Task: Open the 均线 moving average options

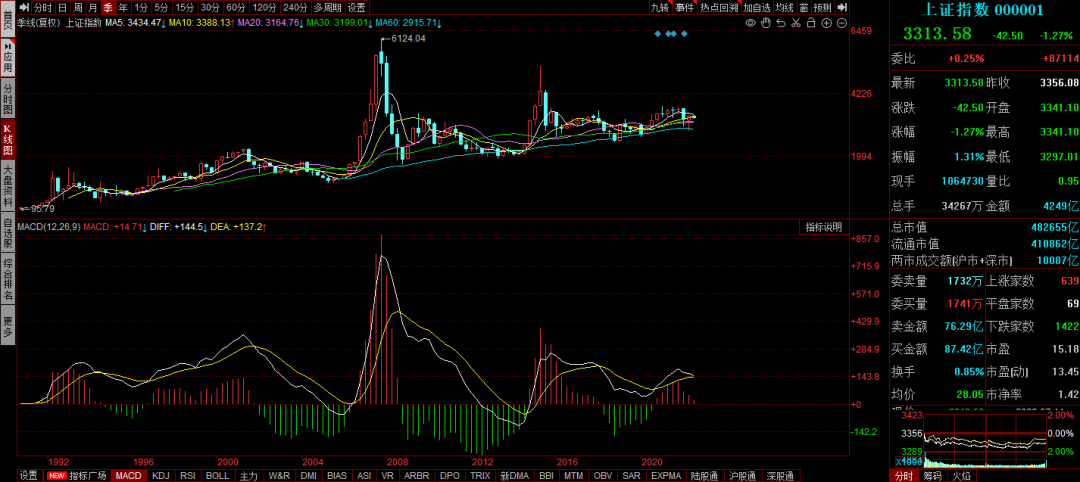Action: 784,7
